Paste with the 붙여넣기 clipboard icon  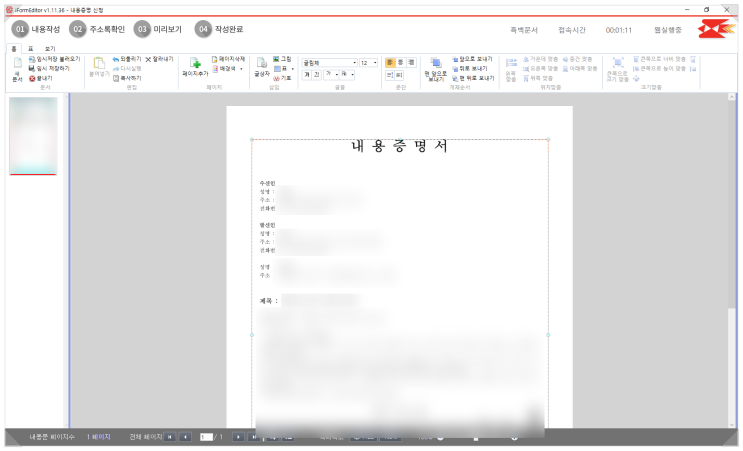pos(99,67)
